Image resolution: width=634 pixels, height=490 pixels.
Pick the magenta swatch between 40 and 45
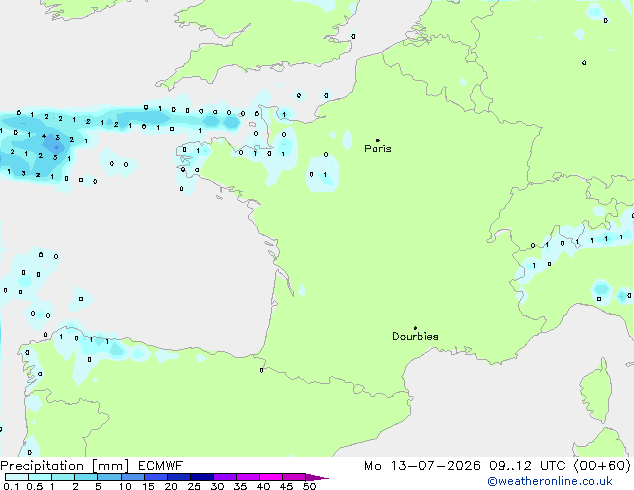271,477
